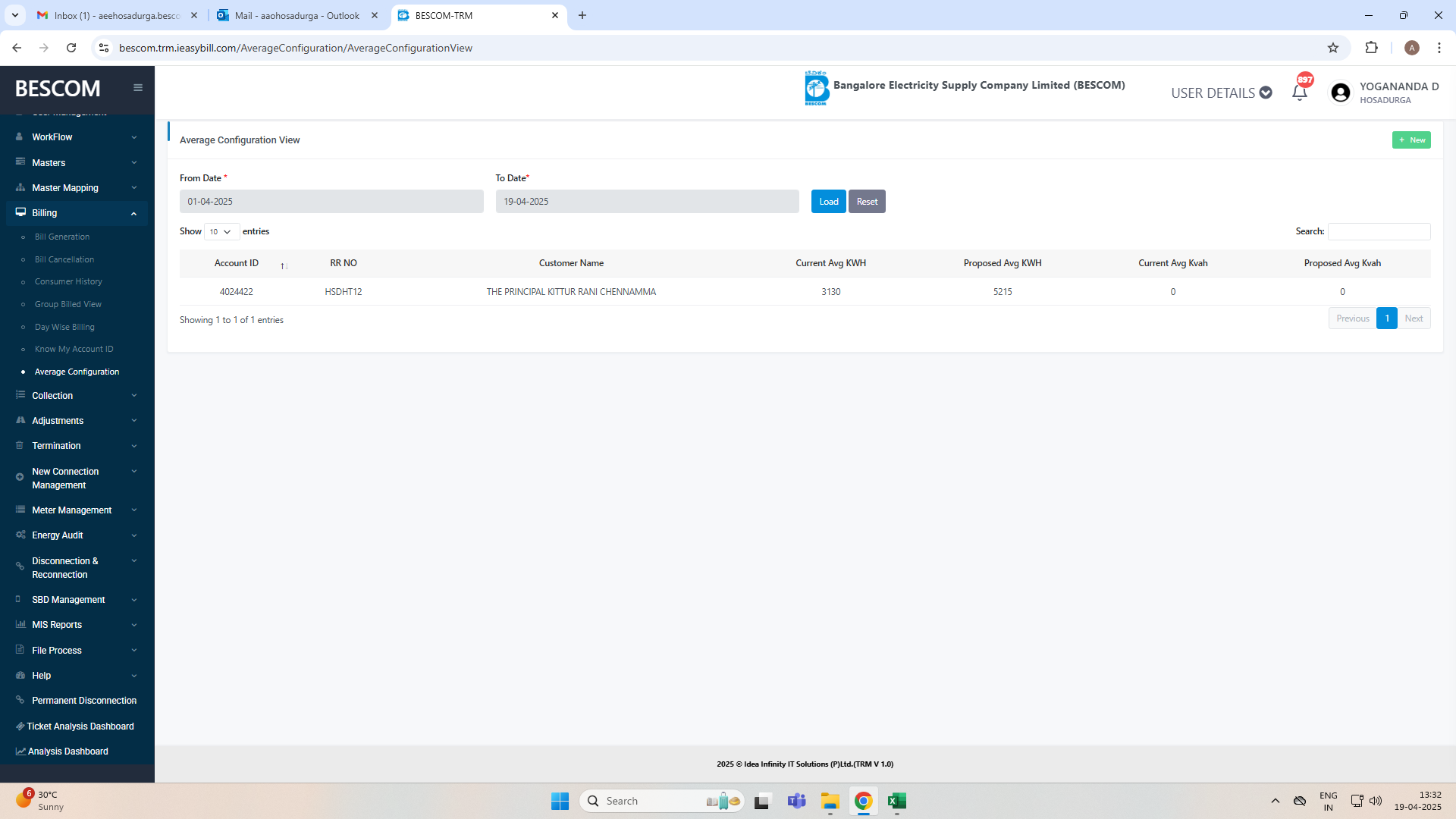
Task: Open USER DETAILS dropdown
Action: click(x=1221, y=93)
